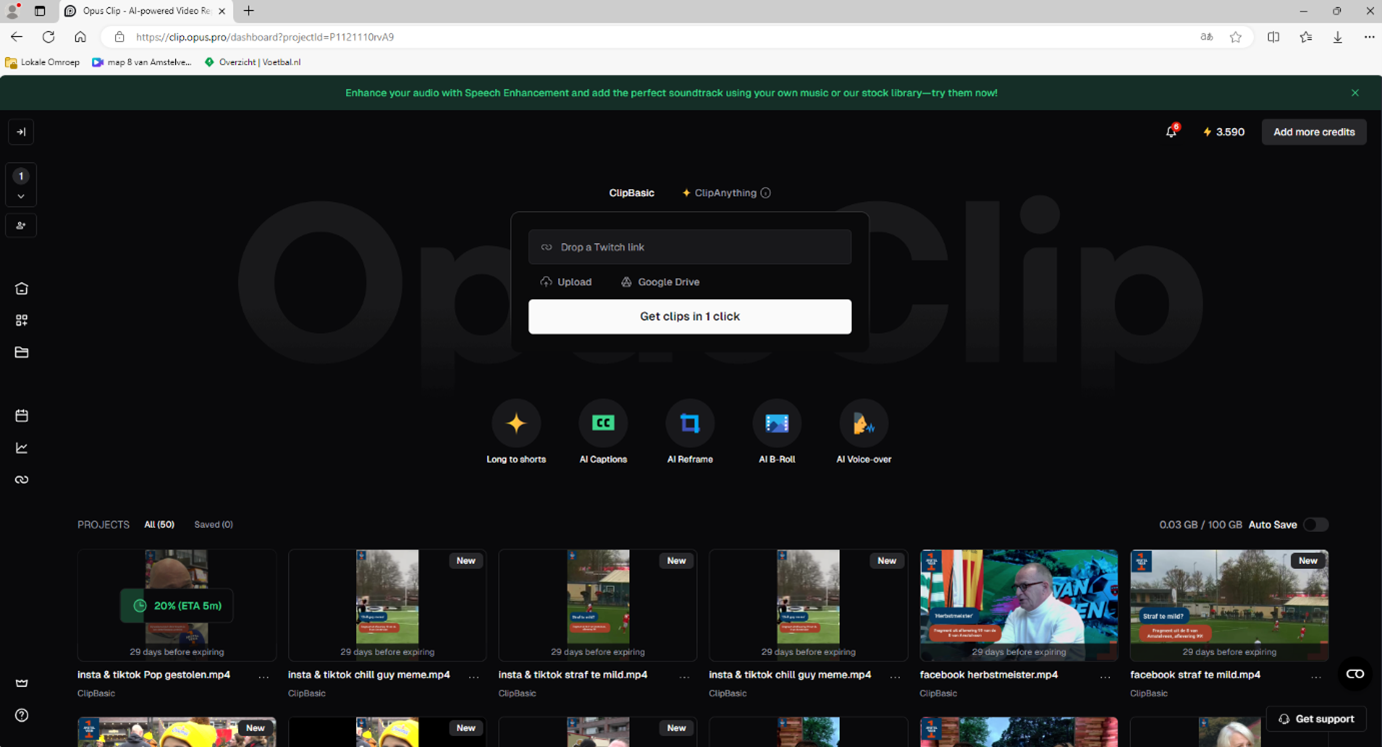Open the workspace switcher numbered 1
Viewport: 1382px width, 747px height.
point(21,185)
